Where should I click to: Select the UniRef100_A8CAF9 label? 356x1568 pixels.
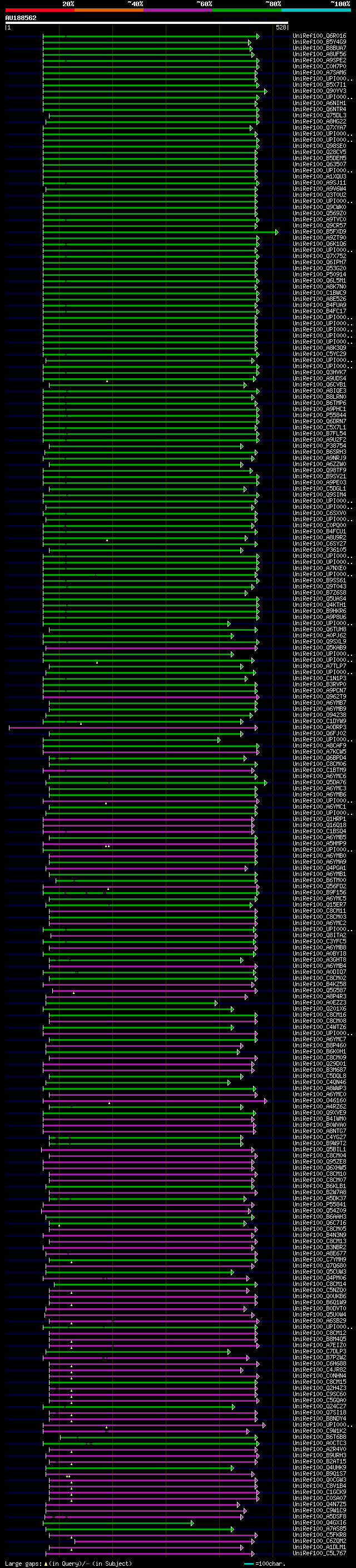(319, 745)
